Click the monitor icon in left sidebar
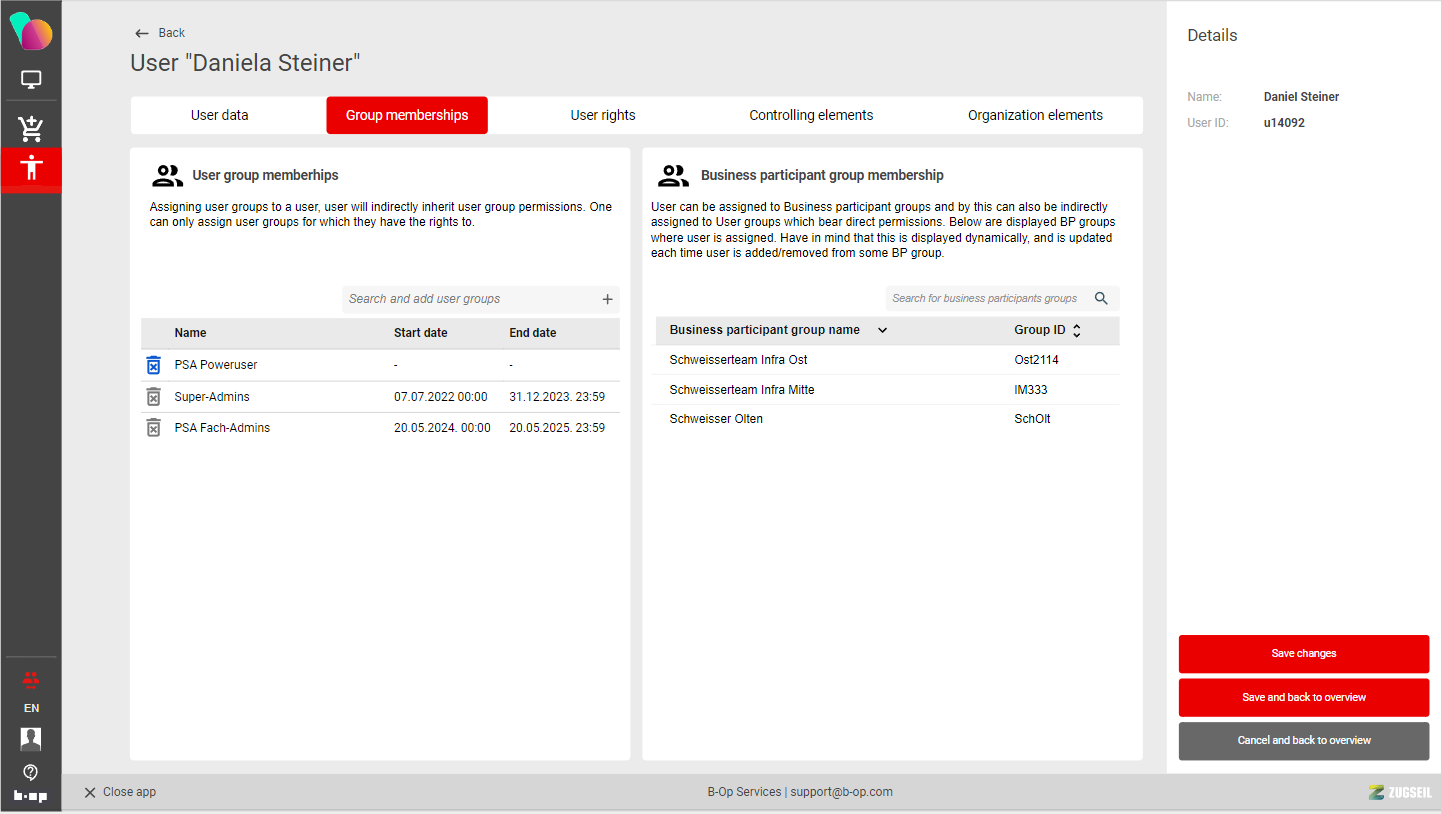 tap(31, 80)
